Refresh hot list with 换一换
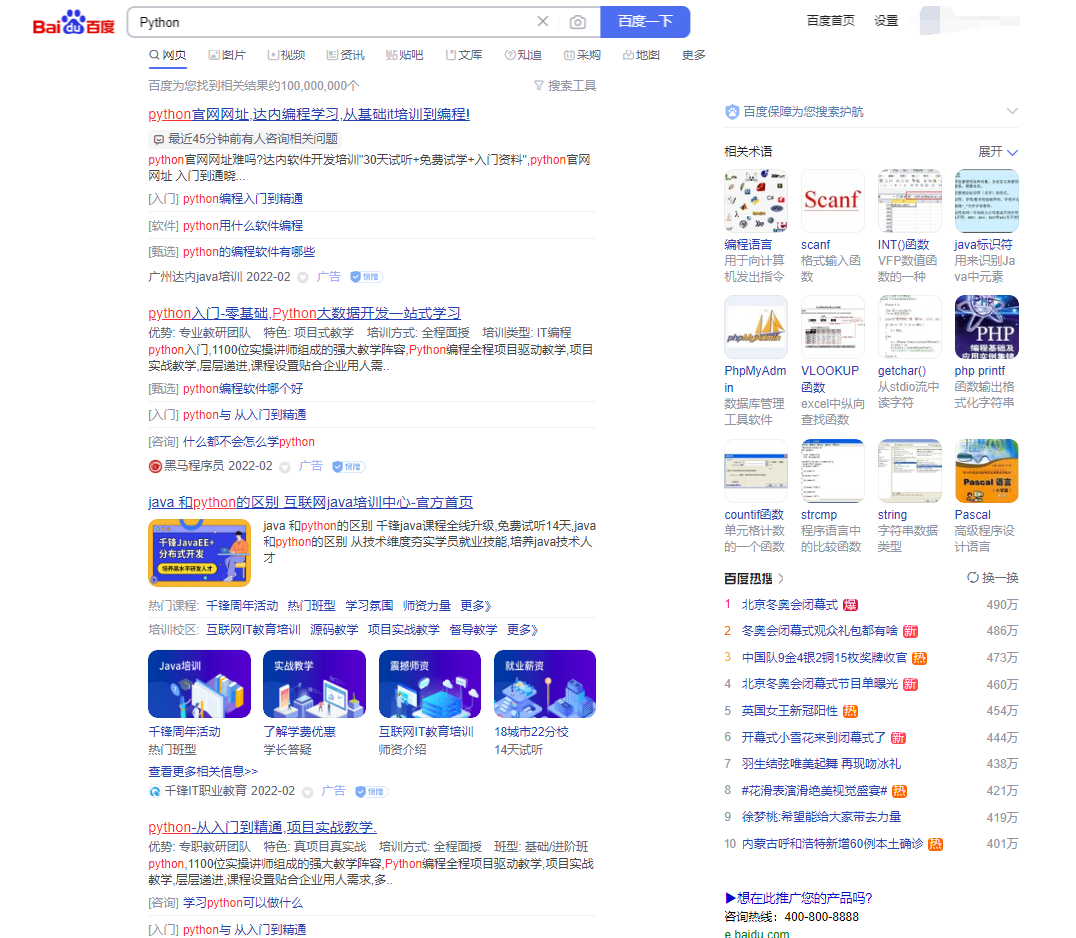This screenshot has width=1076, height=938. click(x=993, y=578)
